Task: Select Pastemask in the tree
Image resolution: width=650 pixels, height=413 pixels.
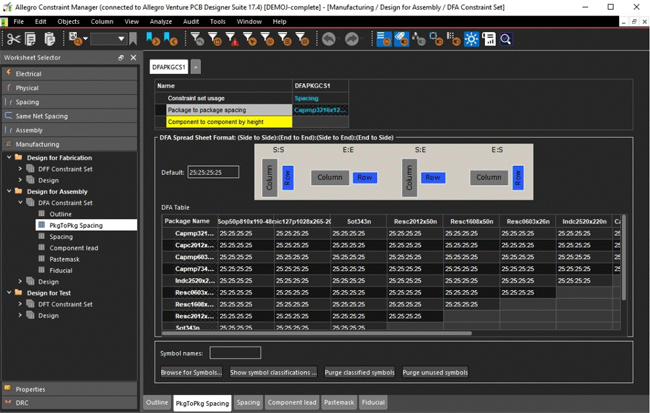Action: (x=64, y=259)
